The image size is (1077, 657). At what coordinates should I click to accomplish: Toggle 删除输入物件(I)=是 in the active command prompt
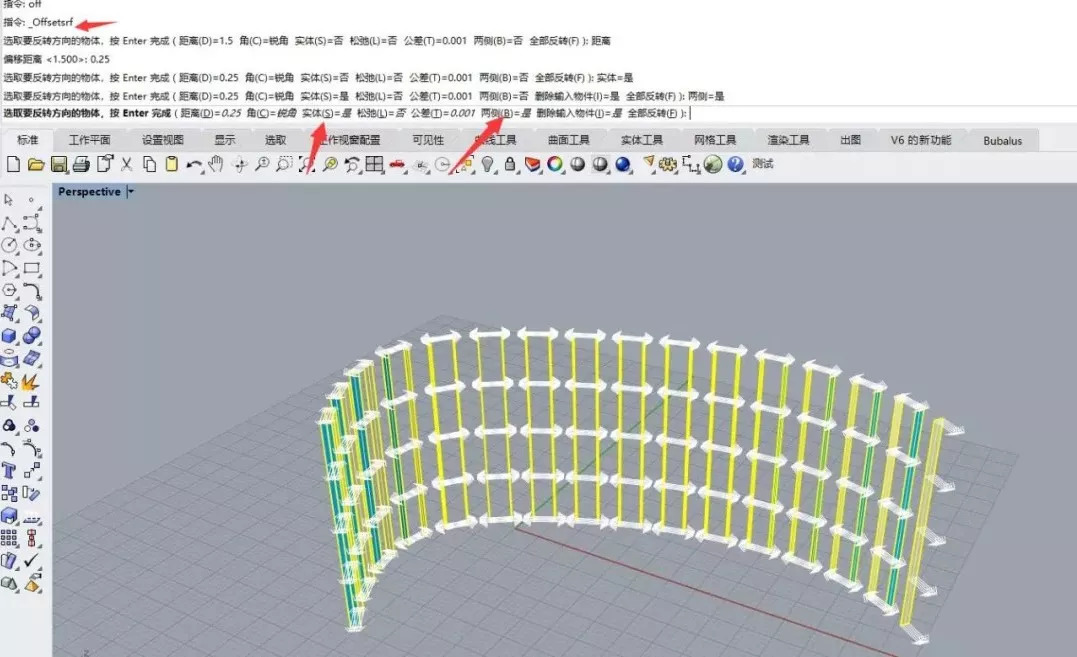click(x=578, y=114)
